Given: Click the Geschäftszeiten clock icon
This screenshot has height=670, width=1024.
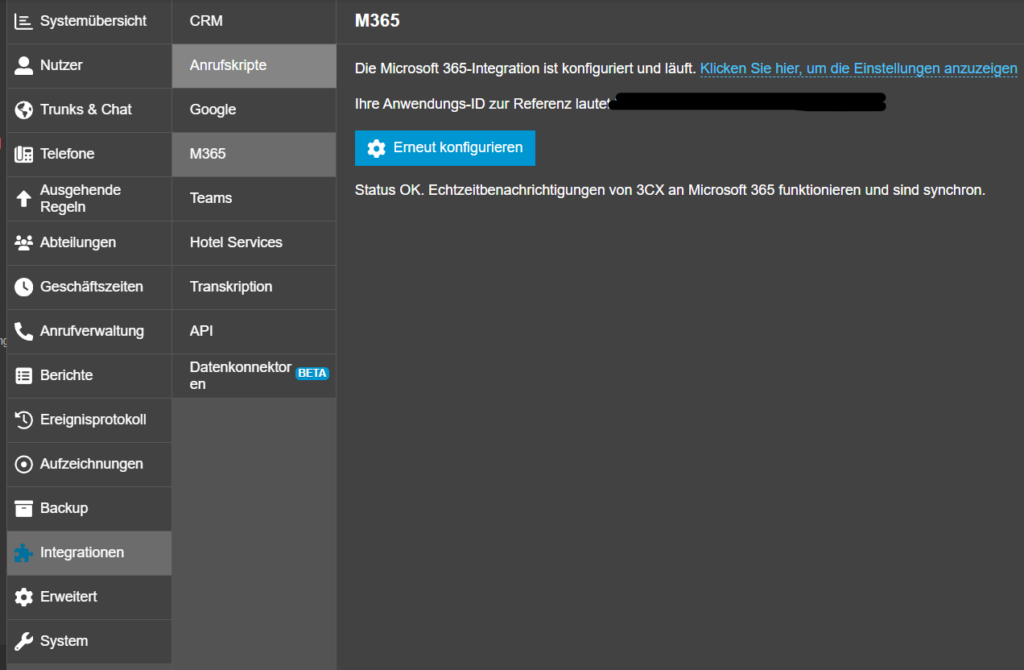Looking at the screenshot, I should pos(24,287).
